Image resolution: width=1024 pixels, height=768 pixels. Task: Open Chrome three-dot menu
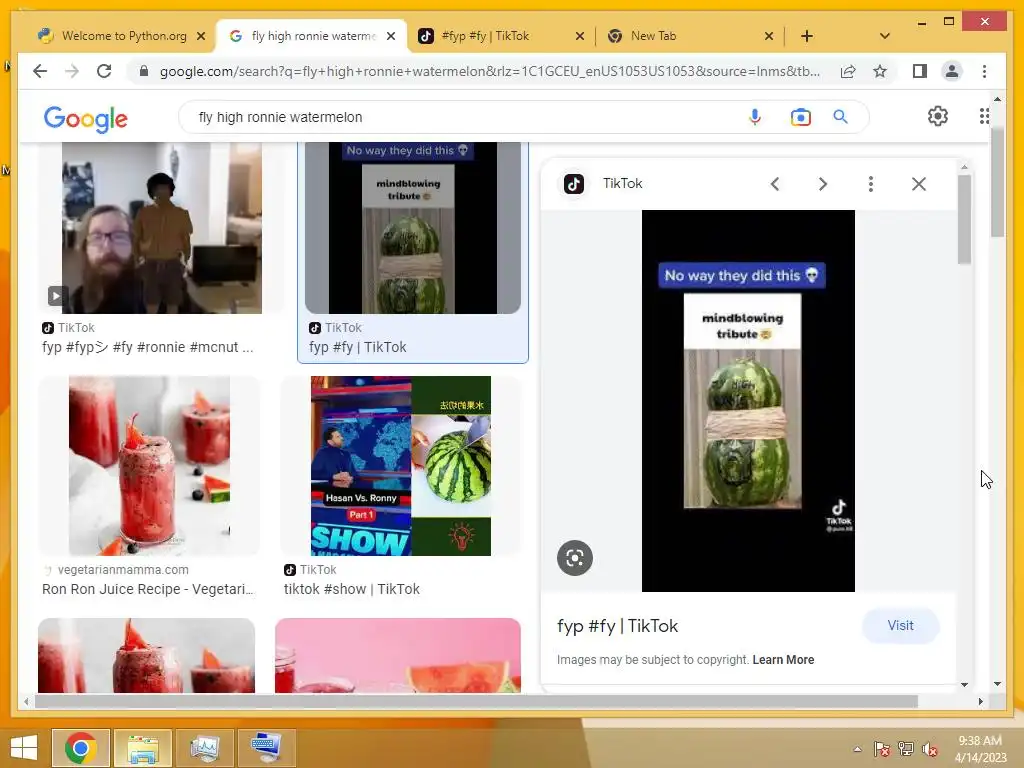tap(984, 71)
